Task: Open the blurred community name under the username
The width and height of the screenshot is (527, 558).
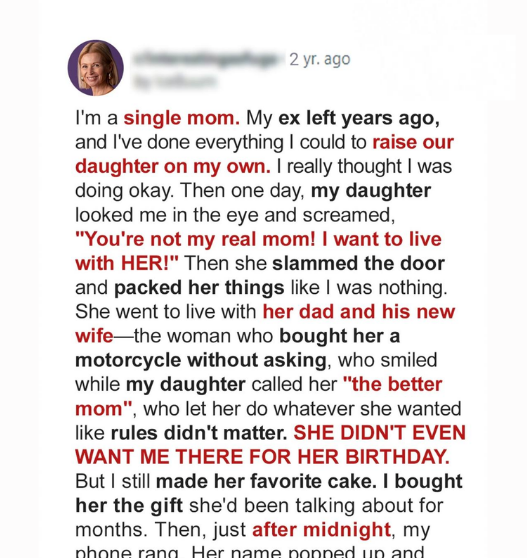Action: coord(175,82)
